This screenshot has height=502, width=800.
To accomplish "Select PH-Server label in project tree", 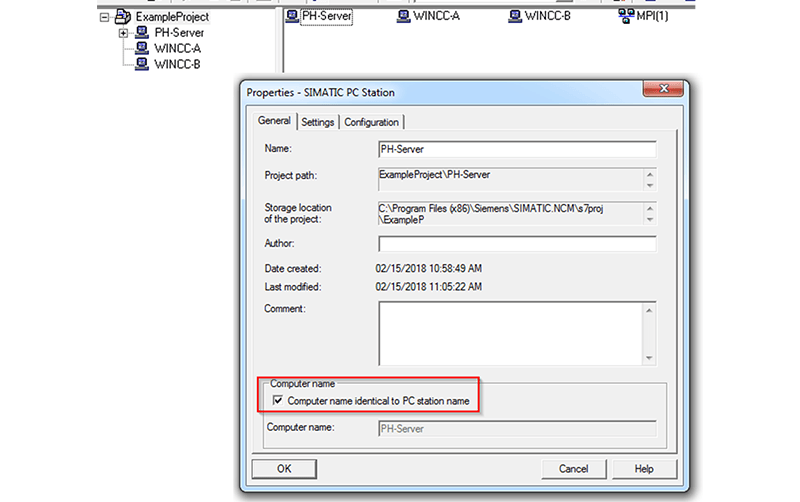I will click(x=179, y=33).
